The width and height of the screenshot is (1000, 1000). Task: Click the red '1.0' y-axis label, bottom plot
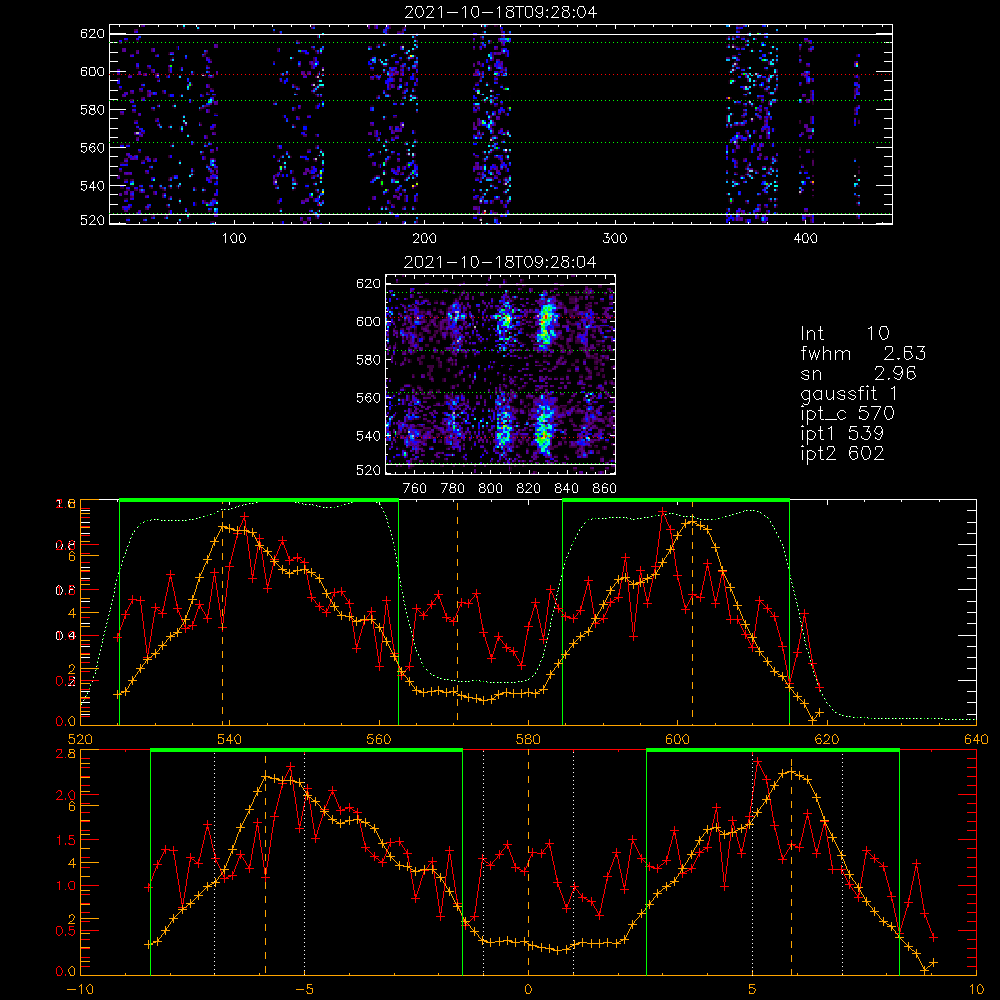65,886
